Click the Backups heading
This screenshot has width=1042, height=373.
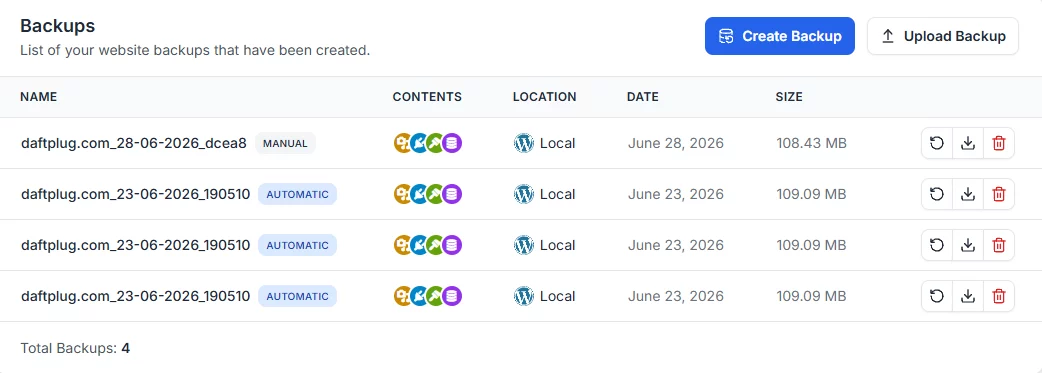[x=58, y=26]
